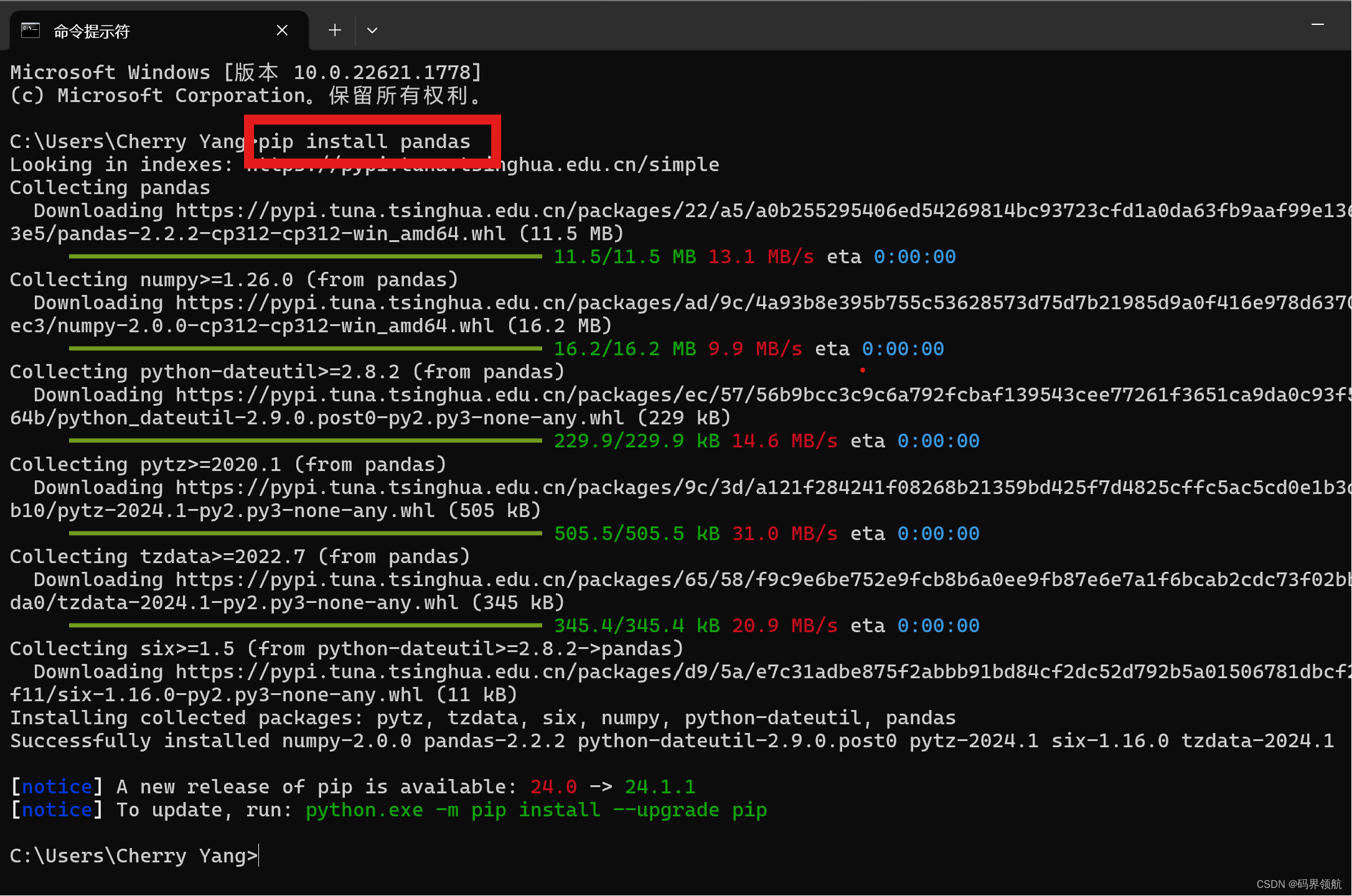Minimize the terminal window
Viewport: 1352px width, 896px height.
(1317, 25)
